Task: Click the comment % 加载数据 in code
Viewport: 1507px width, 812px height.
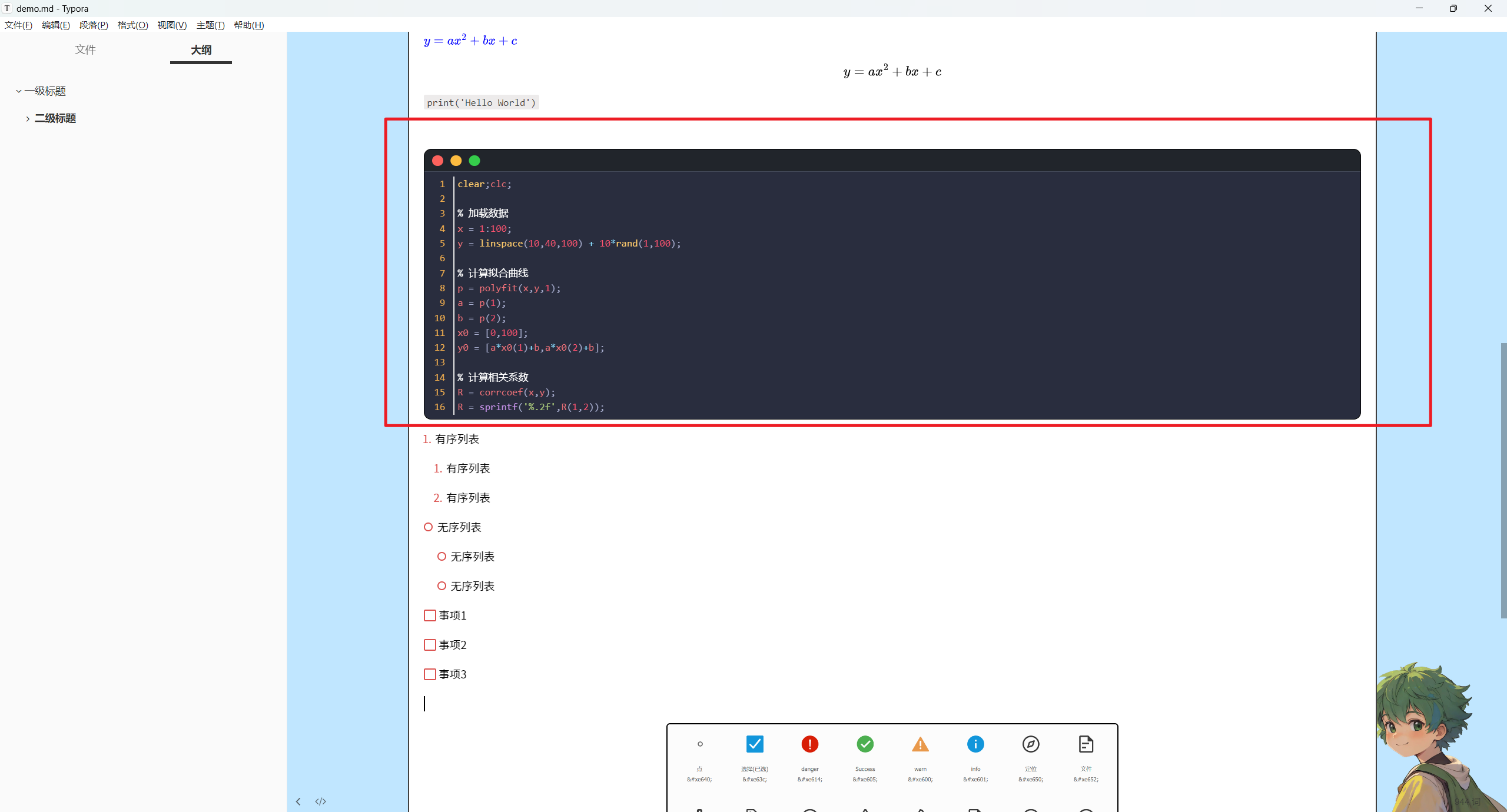Action: click(483, 213)
